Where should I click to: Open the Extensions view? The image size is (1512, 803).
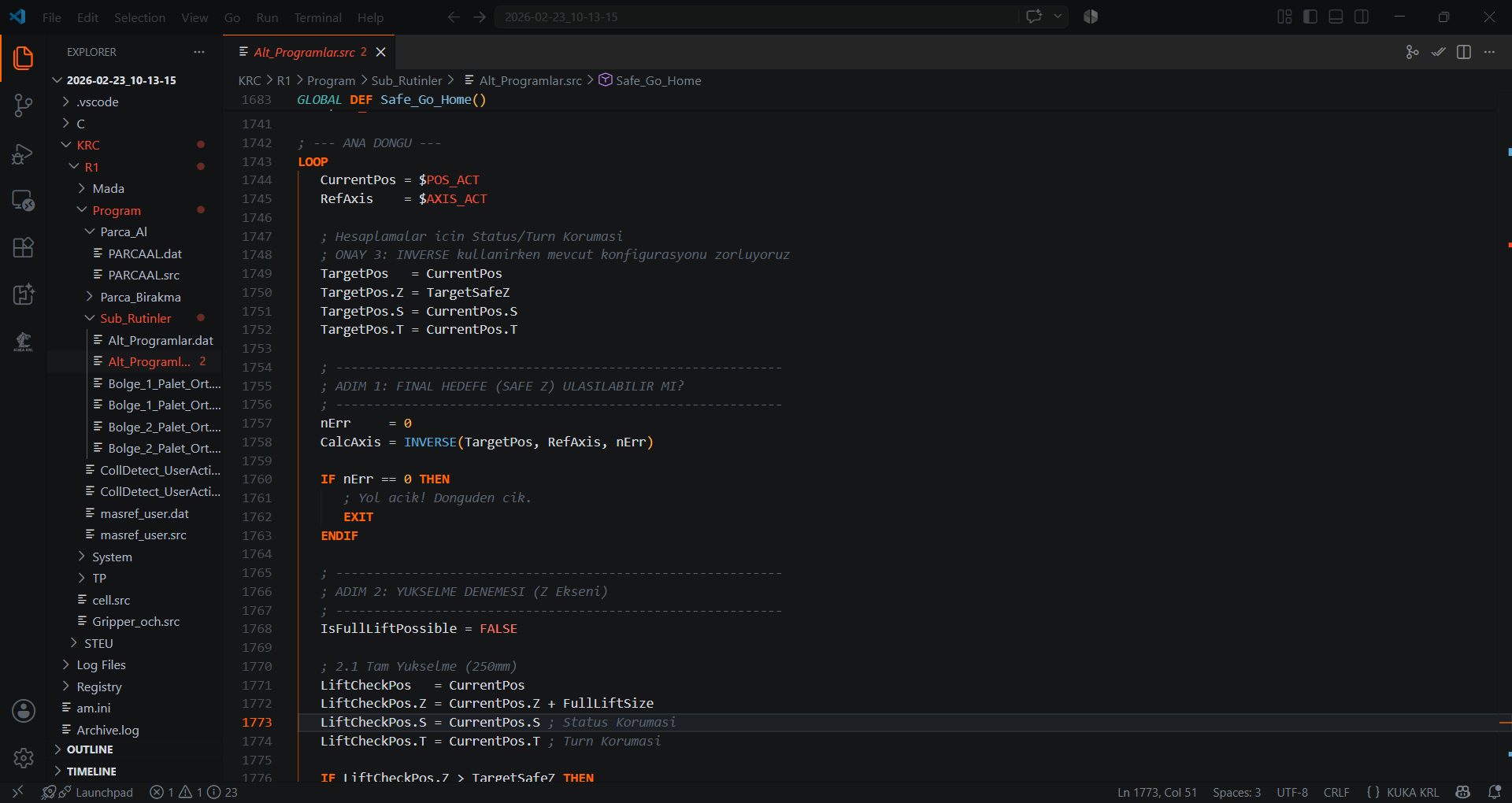[24, 248]
